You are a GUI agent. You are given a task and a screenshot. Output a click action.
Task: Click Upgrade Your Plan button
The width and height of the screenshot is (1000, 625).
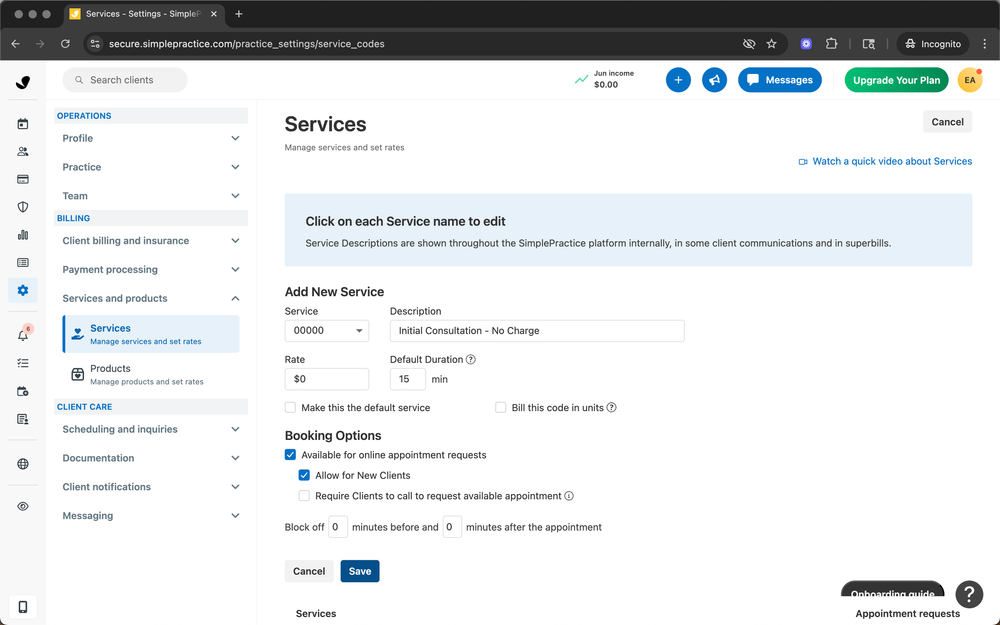[x=896, y=80]
